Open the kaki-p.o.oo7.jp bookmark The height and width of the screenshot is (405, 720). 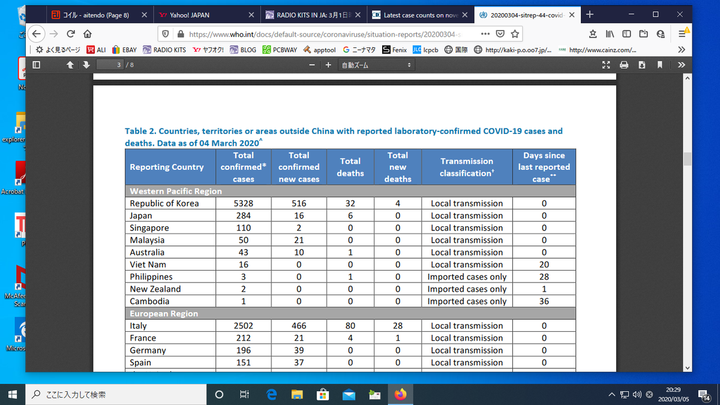(x=512, y=50)
